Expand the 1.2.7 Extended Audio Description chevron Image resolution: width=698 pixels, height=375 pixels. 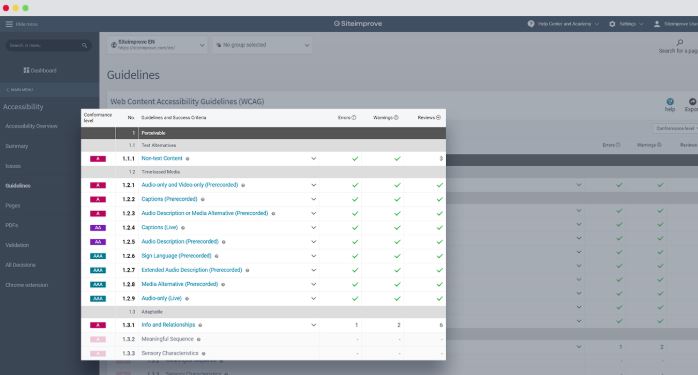(313, 270)
